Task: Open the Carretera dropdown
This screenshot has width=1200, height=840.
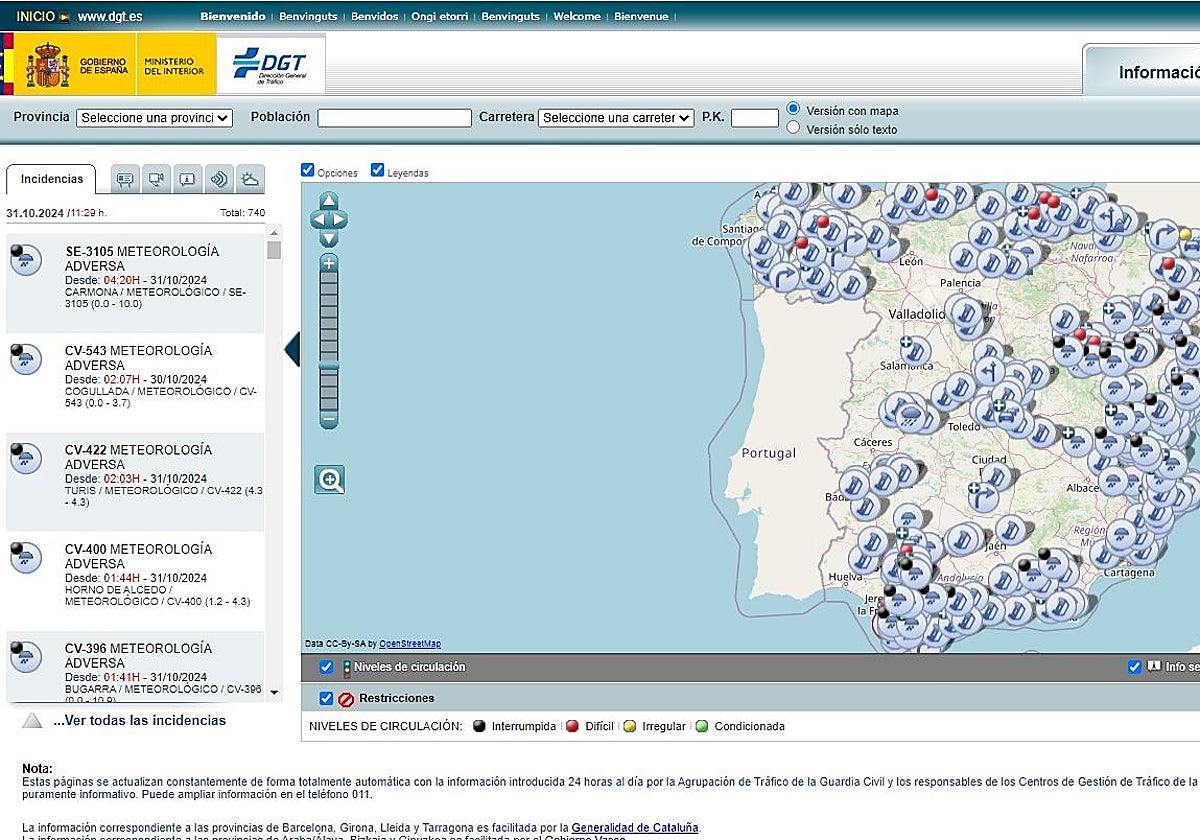Action: (615, 118)
